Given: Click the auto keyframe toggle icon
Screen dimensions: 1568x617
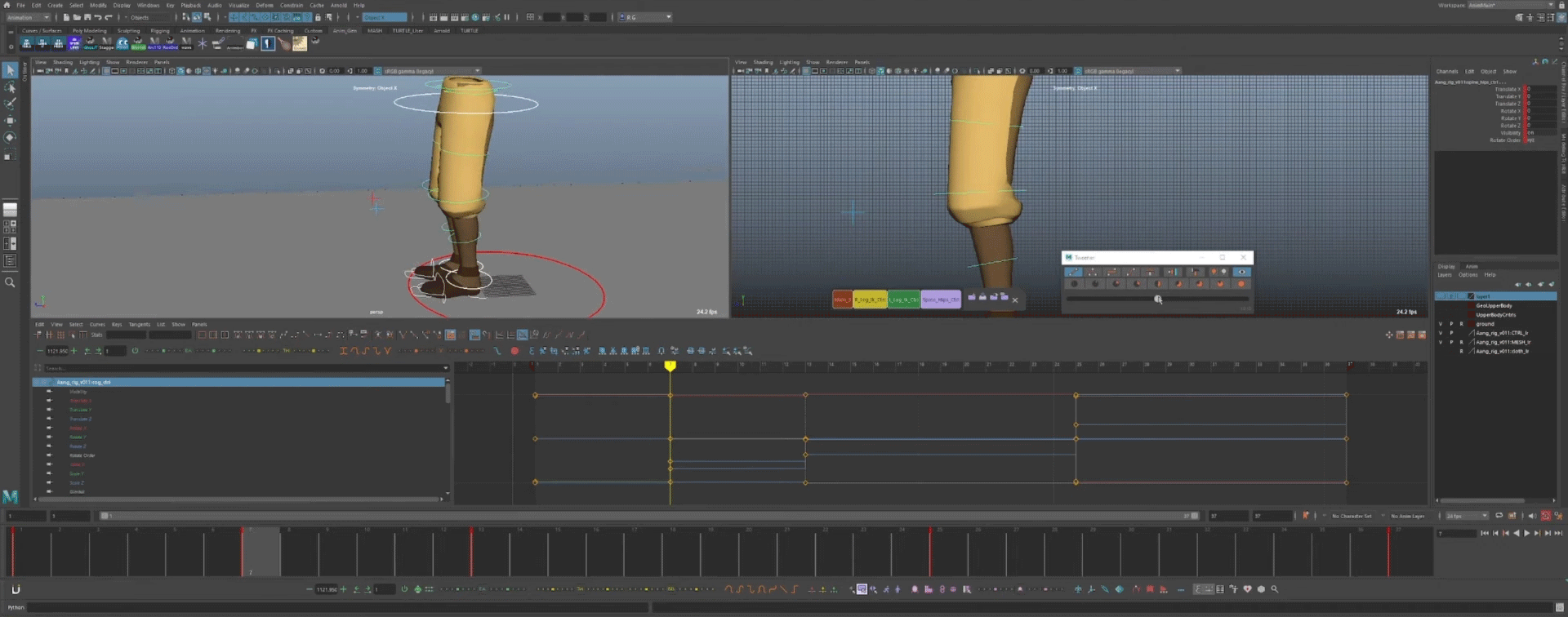Looking at the screenshot, I should point(1545,516).
